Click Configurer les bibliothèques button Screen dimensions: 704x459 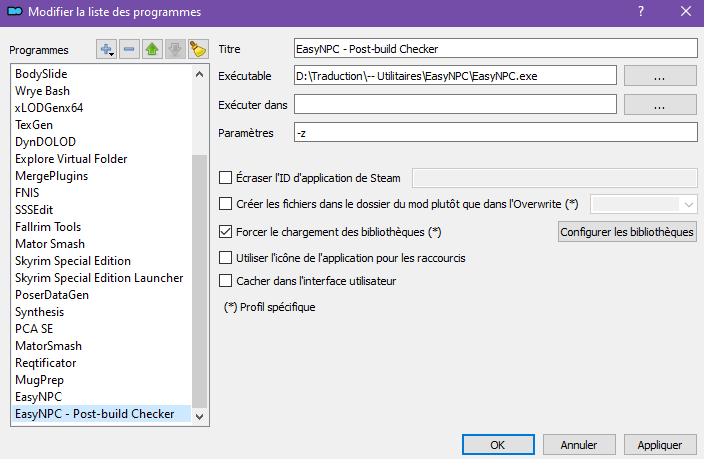coord(626,232)
